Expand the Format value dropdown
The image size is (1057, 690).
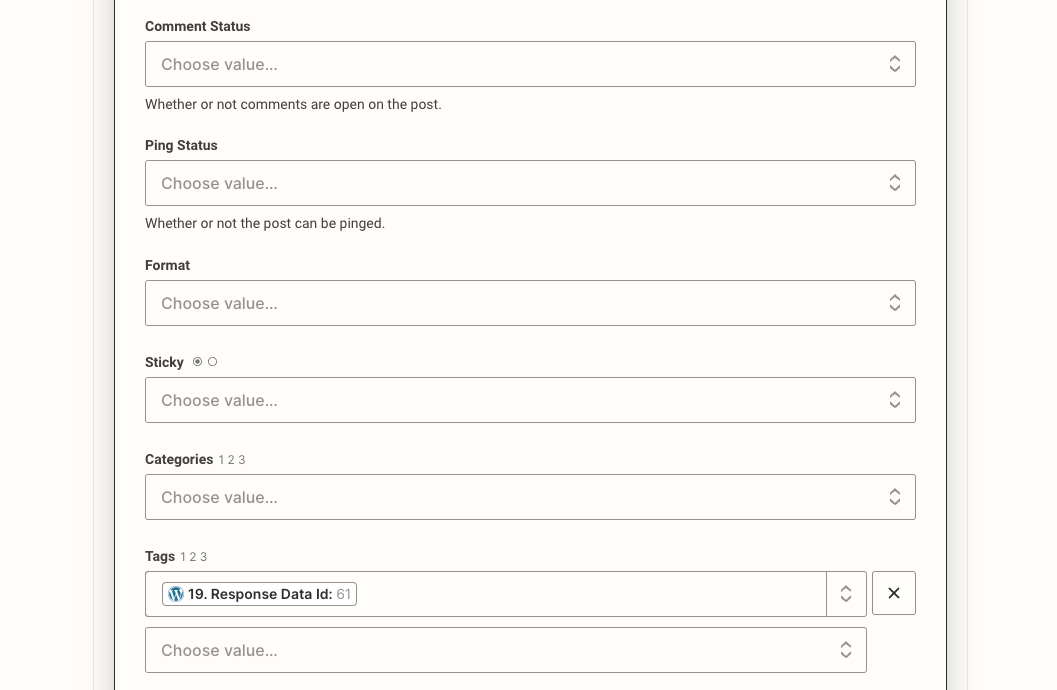[x=530, y=303]
